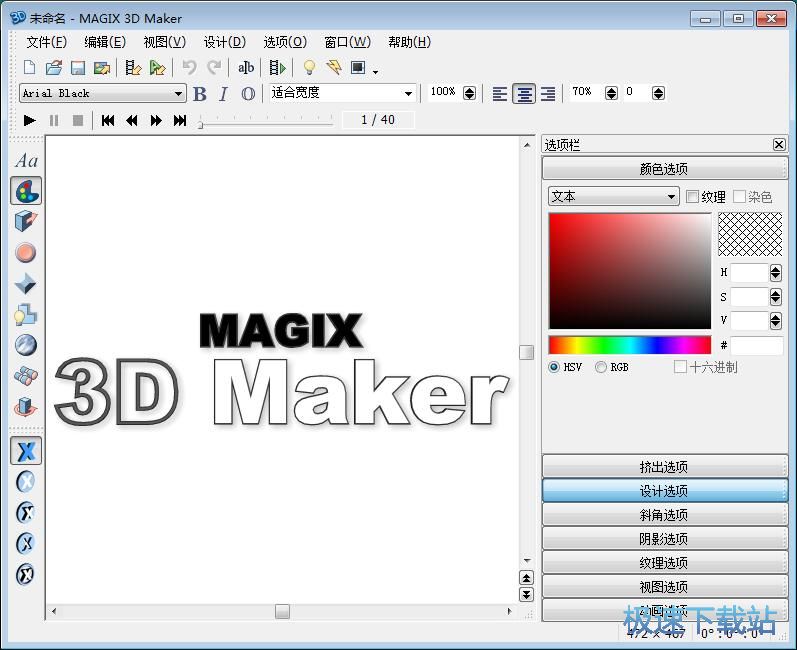
Task: Align text right
Action: pos(548,94)
